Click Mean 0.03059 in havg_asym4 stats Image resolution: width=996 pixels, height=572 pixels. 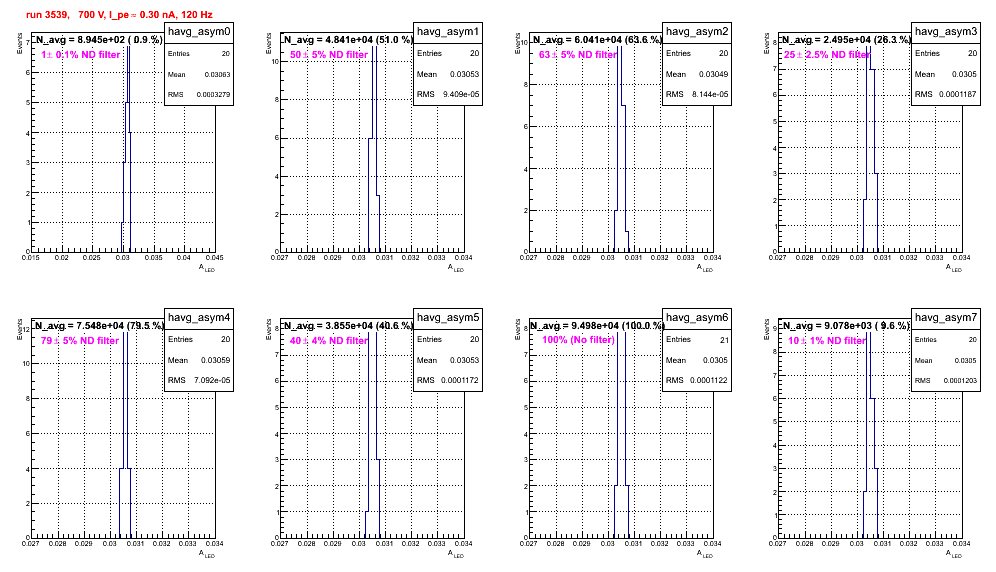point(199,360)
